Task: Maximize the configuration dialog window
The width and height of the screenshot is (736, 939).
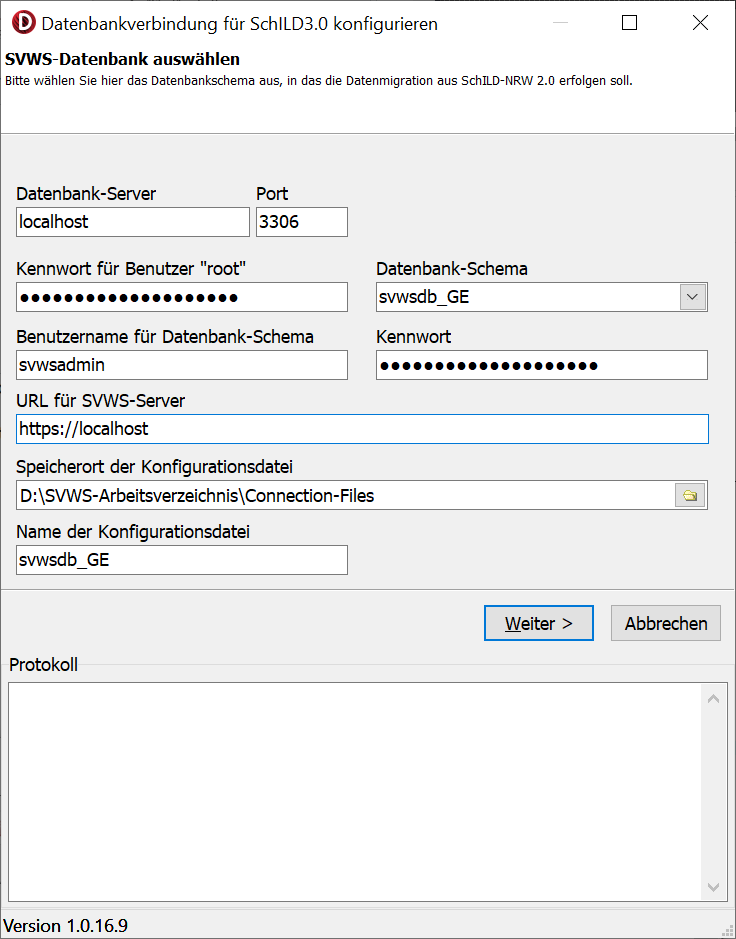Action: (x=629, y=23)
